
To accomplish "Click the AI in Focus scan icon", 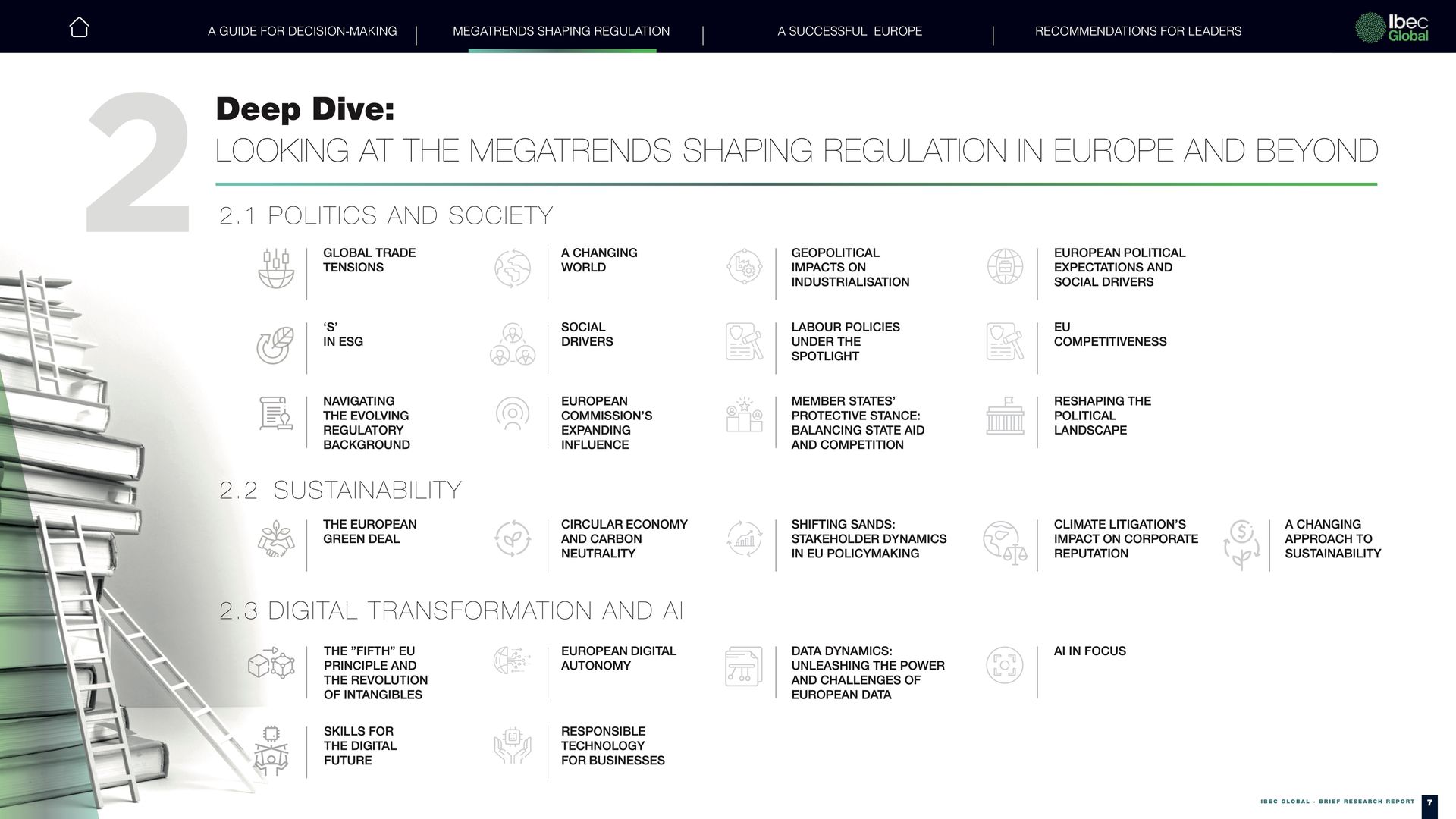I will [x=1004, y=665].
